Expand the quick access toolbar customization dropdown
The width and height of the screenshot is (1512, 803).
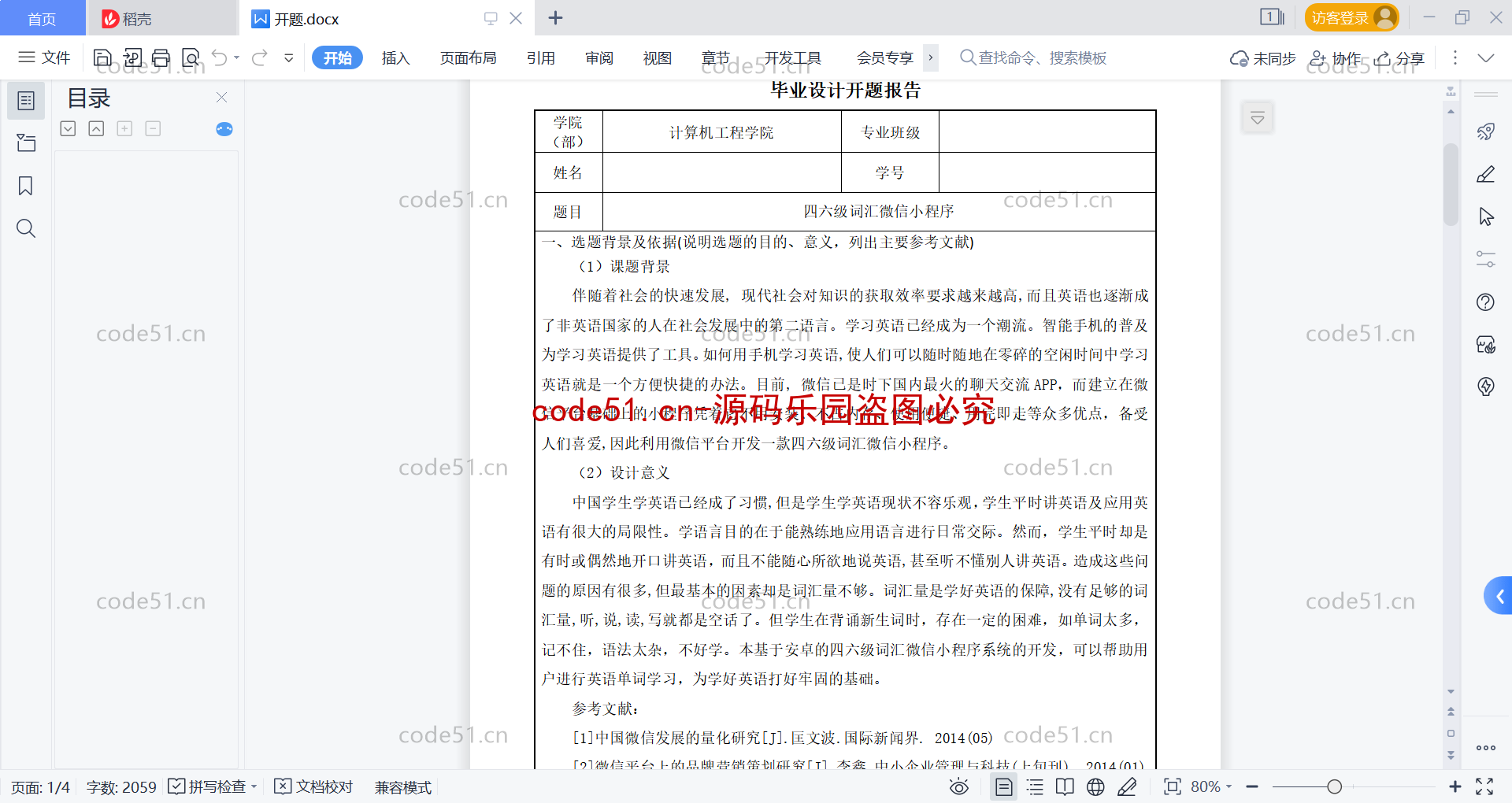coord(289,57)
